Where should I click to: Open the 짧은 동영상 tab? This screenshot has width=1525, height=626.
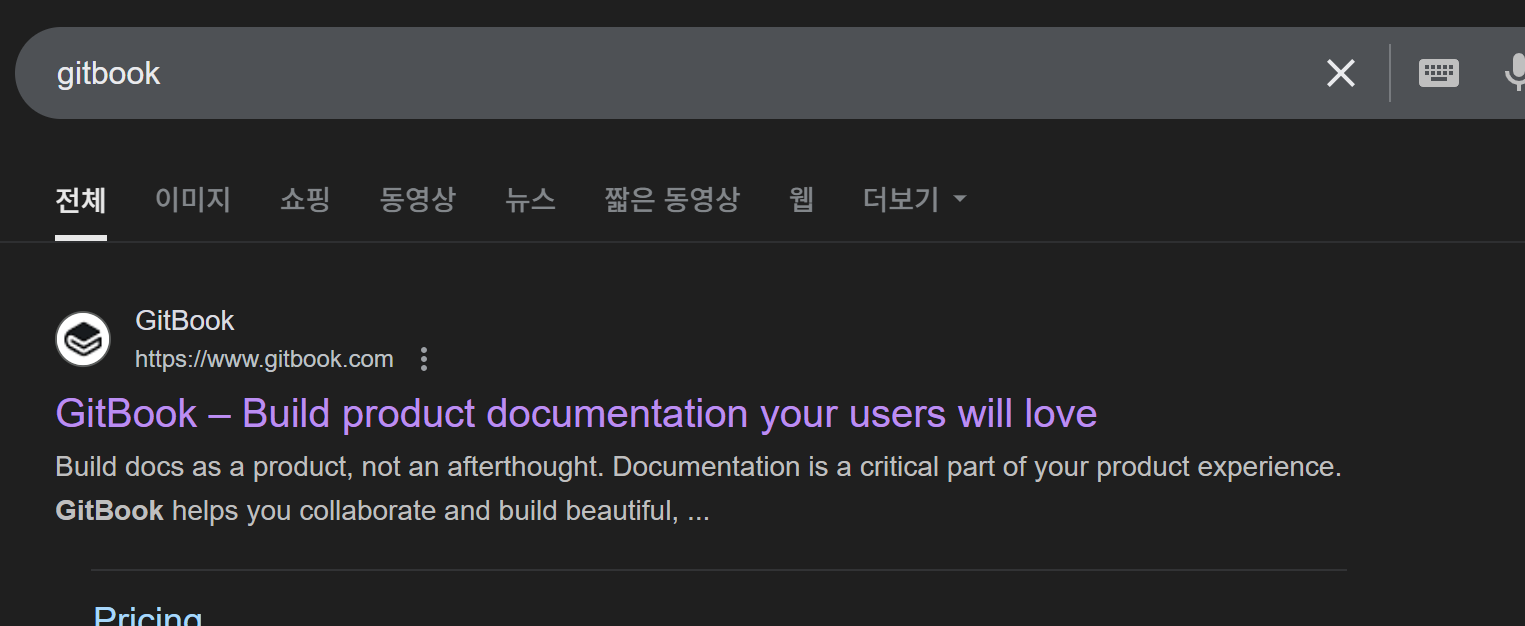coord(672,199)
